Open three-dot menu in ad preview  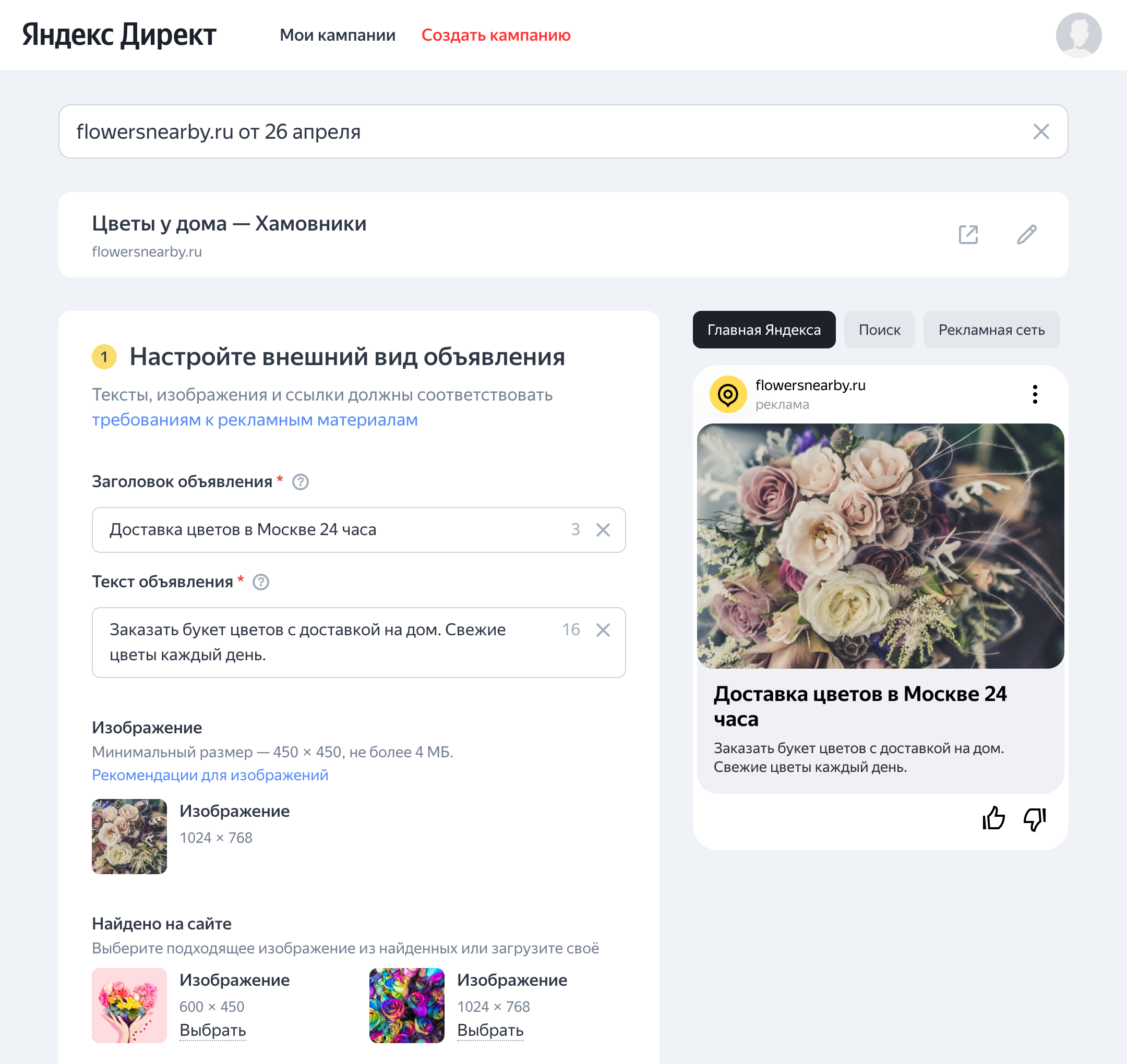pyautogui.click(x=1035, y=394)
